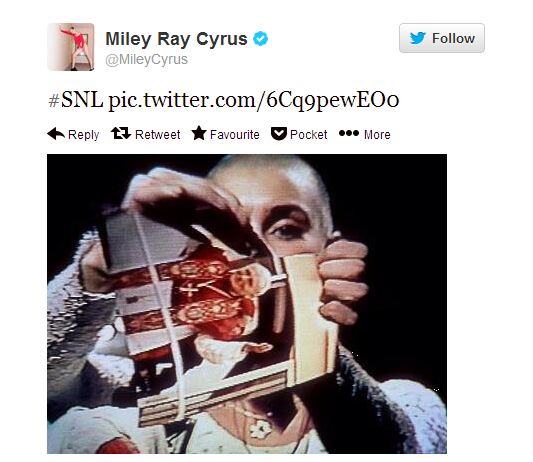Click the Twitter bird icon in Follow

point(418,38)
